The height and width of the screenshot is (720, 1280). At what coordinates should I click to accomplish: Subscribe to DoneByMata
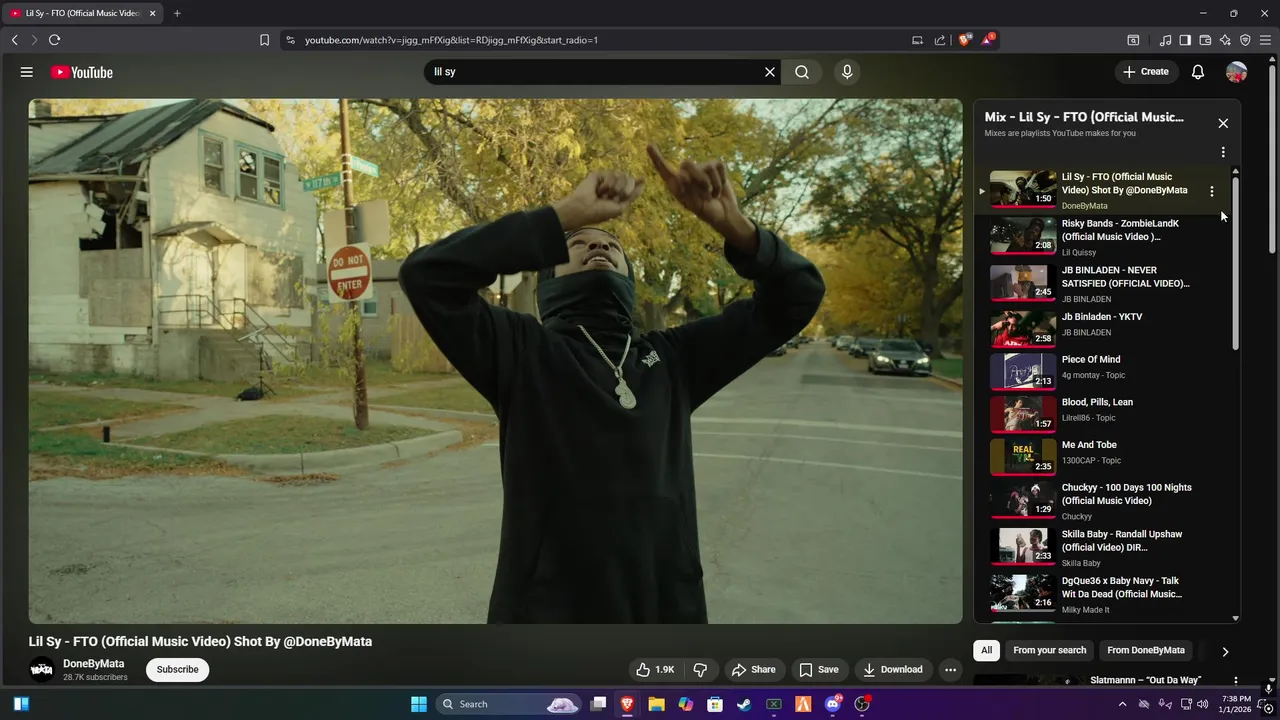click(177, 670)
